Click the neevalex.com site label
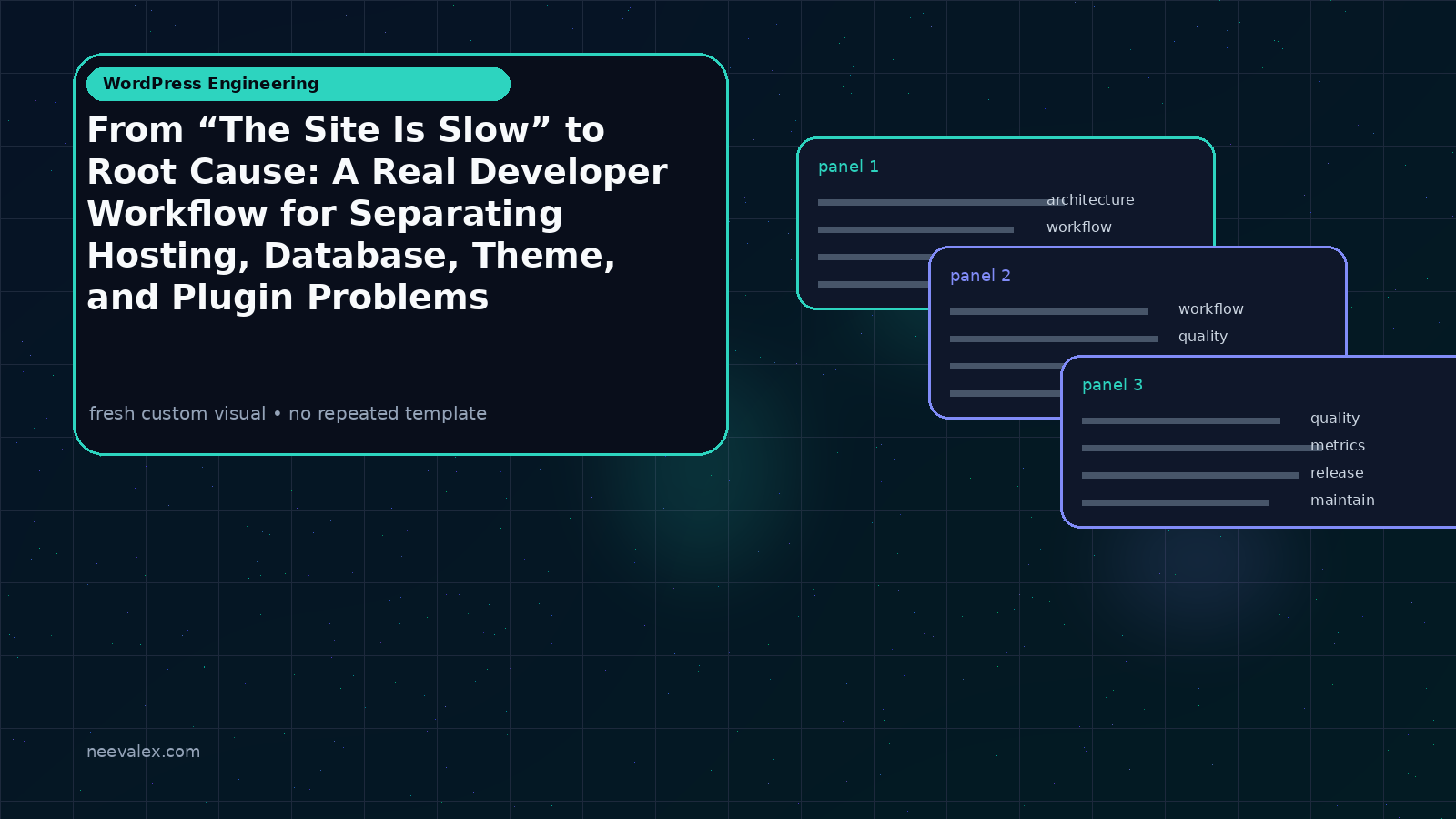Image resolution: width=1456 pixels, height=819 pixels. (x=143, y=752)
